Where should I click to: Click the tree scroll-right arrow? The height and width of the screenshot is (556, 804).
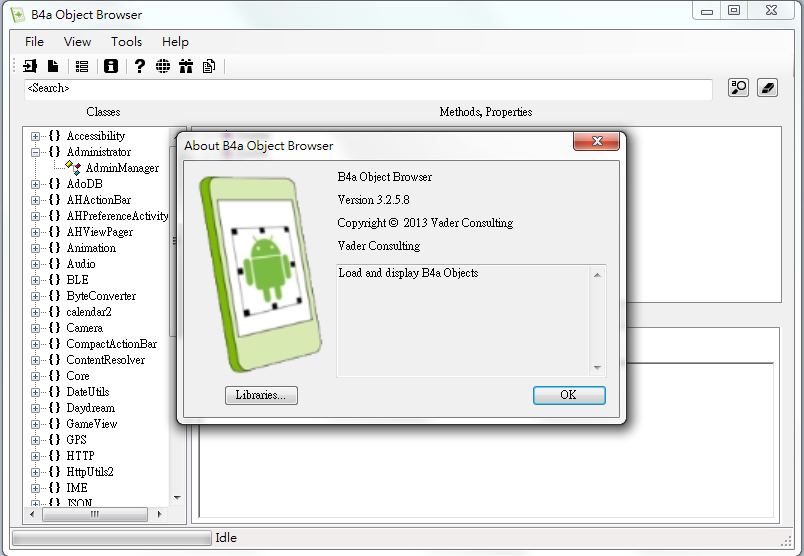pyautogui.click(x=159, y=514)
